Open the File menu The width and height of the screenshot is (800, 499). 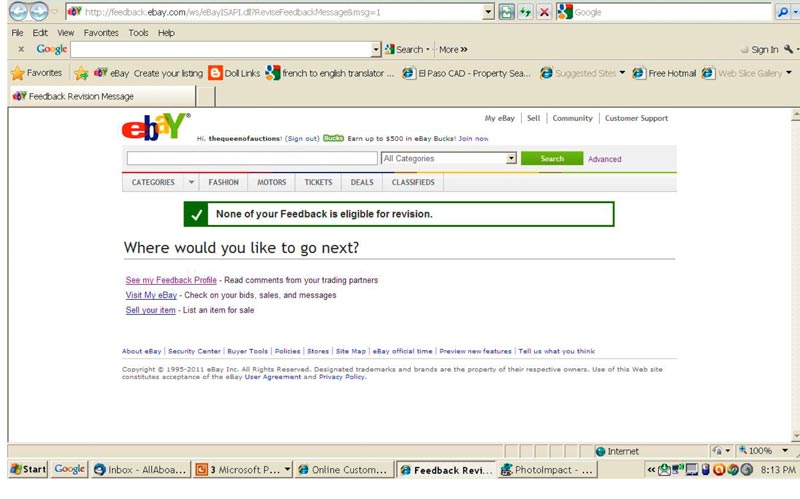click(x=17, y=33)
